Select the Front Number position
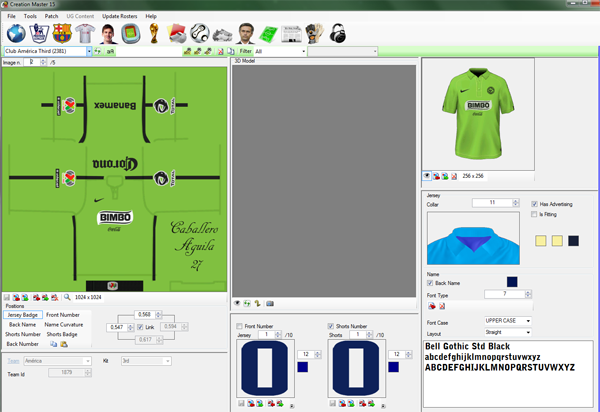The height and width of the screenshot is (412, 600). point(63,315)
